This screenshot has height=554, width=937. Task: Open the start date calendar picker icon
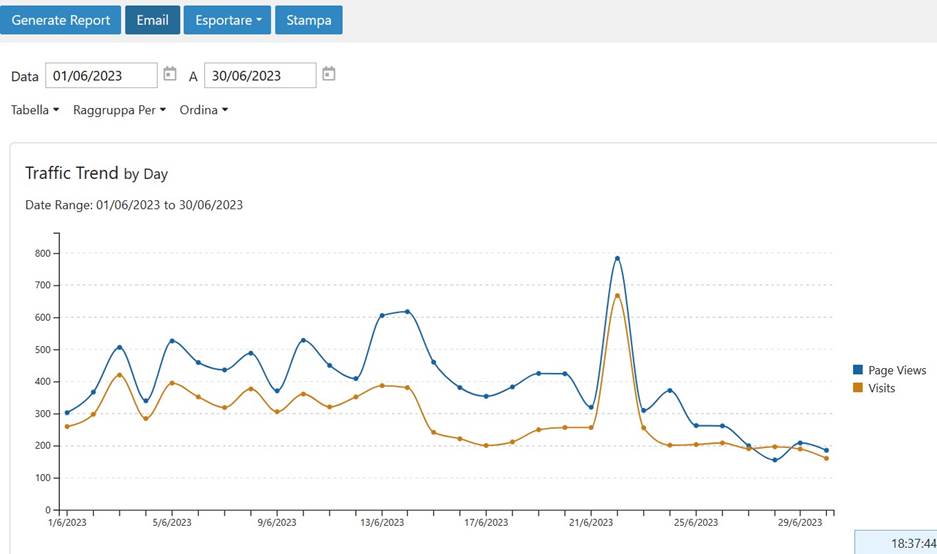tap(170, 74)
